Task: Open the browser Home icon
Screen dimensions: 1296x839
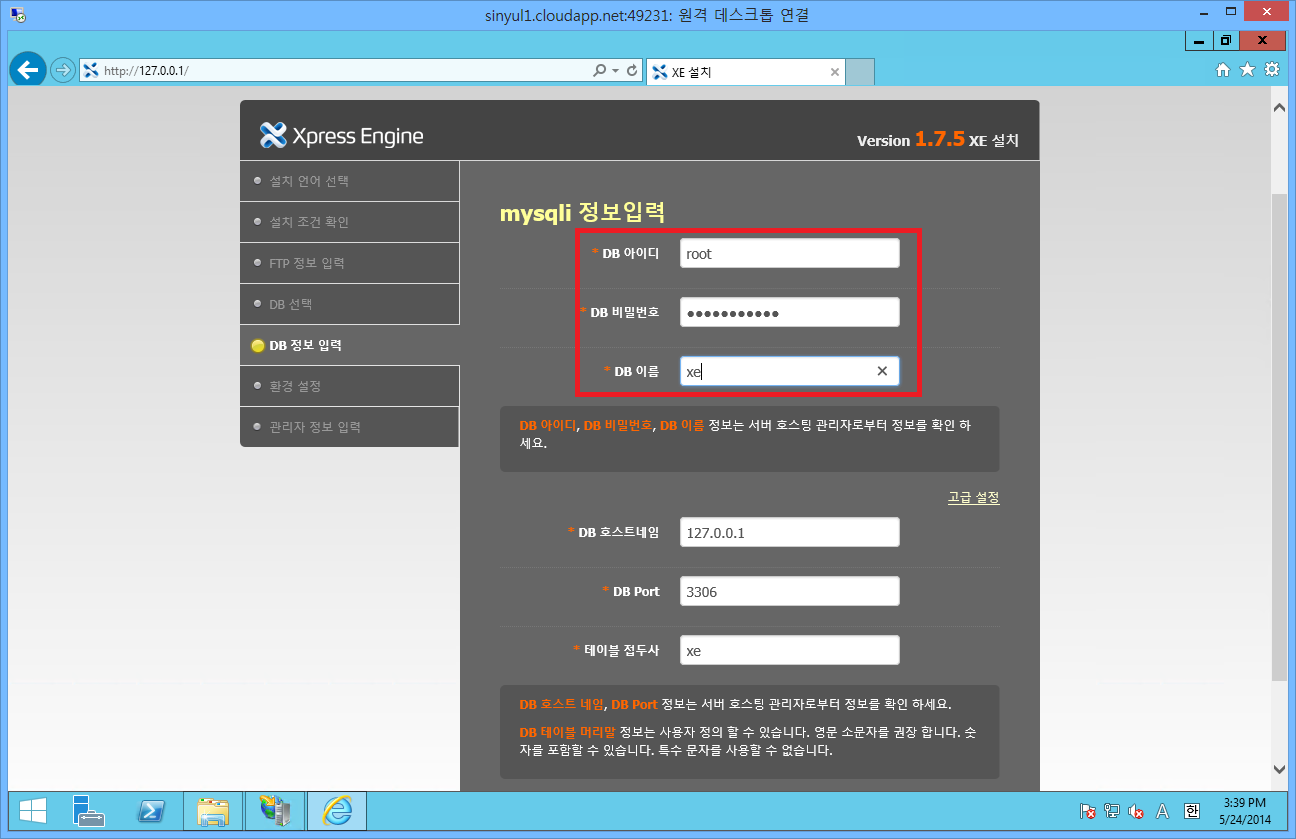Action: pyautogui.click(x=1222, y=70)
